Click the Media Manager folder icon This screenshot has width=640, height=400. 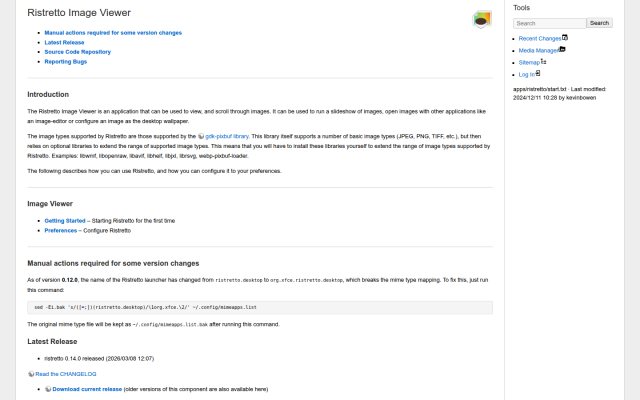click(562, 49)
